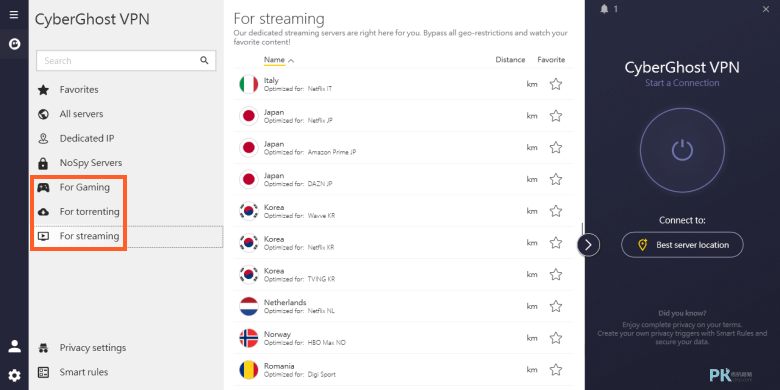Click the search magnifier icon
The image size is (780, 390).
click(204, 60)
